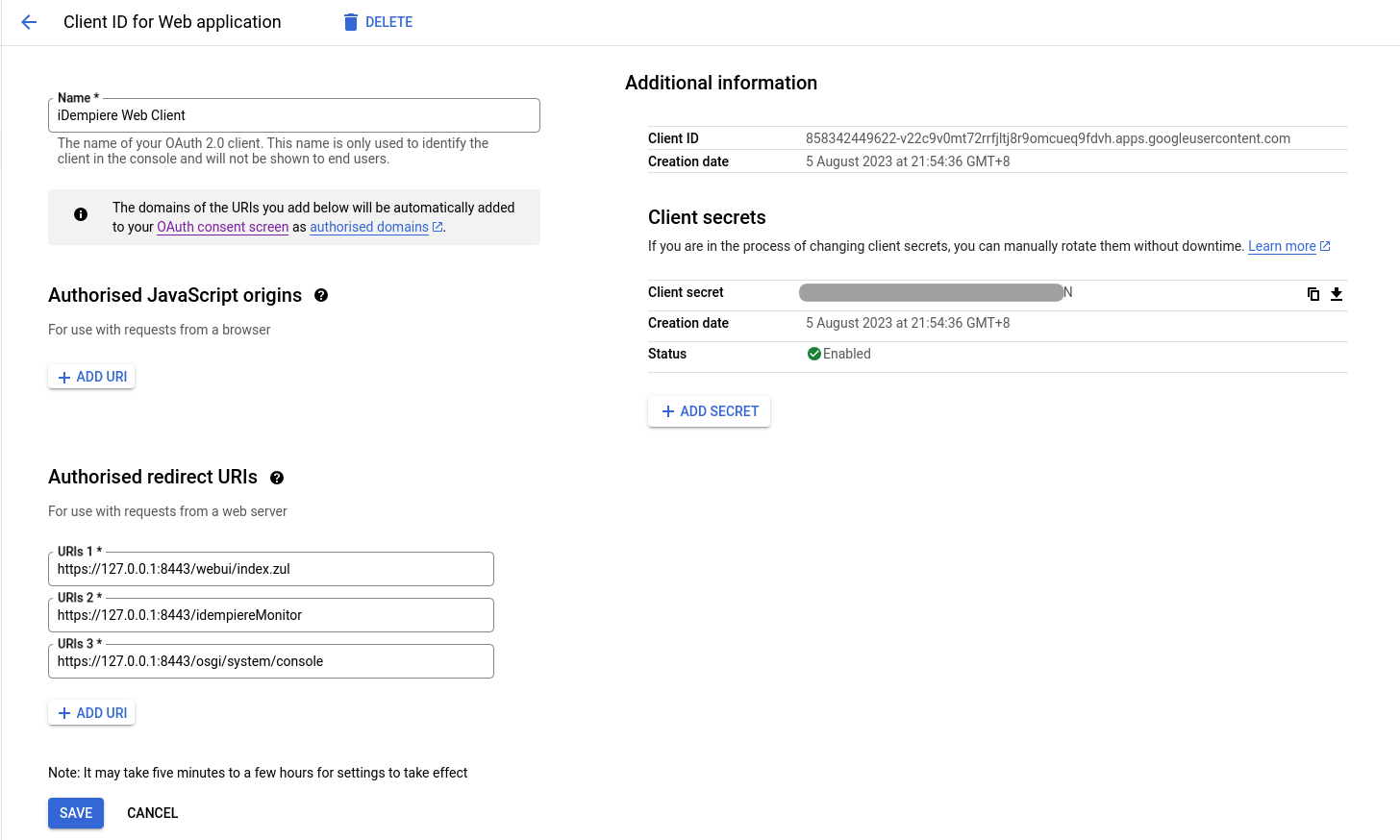1400x840 pixels.
Task: Open help for Authorised JavaScript origins
Action: coord(321,296)
